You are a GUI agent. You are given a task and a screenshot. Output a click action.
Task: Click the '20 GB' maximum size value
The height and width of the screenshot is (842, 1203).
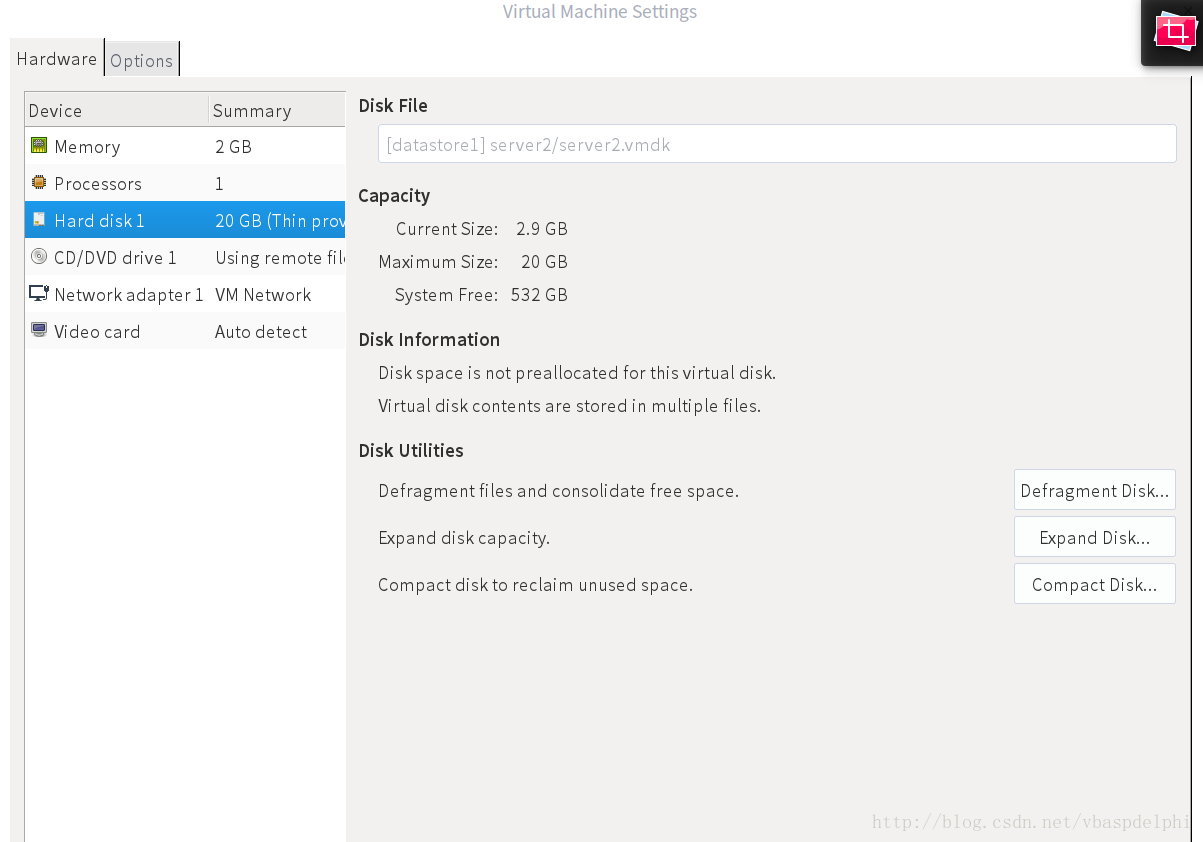pyautogui.click(x=544, y=262)
